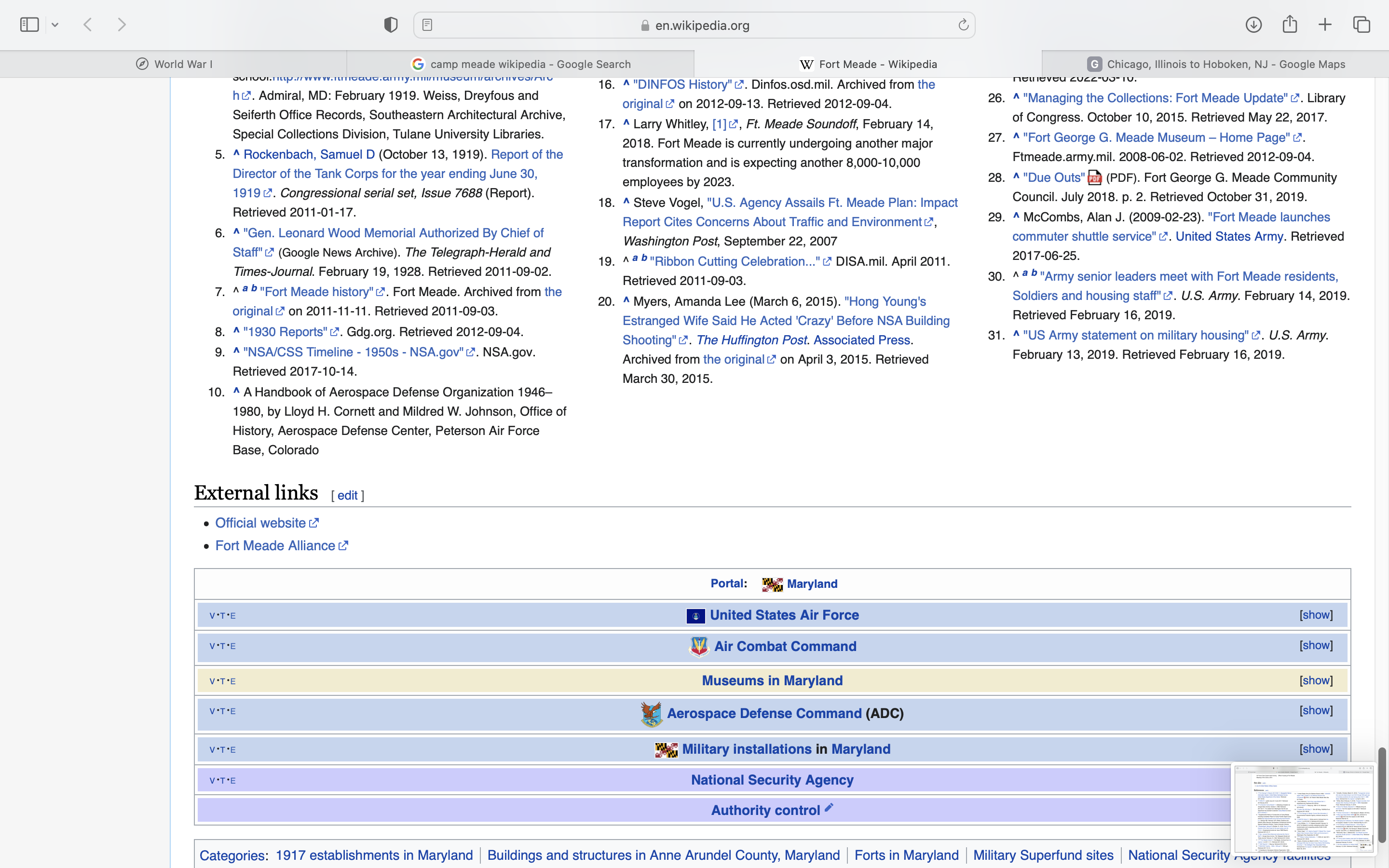Open the Downloads icon in the toolbar
The image size is (1389, 868).
[1253, 25]
